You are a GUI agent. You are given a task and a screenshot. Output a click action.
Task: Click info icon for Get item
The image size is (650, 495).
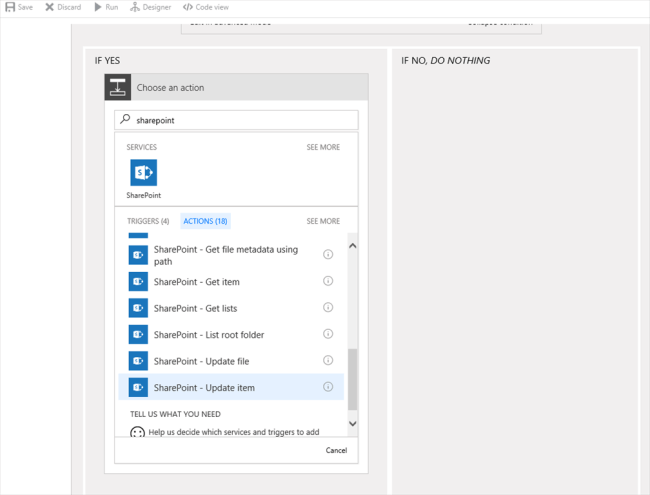click(x=328, y=282)
